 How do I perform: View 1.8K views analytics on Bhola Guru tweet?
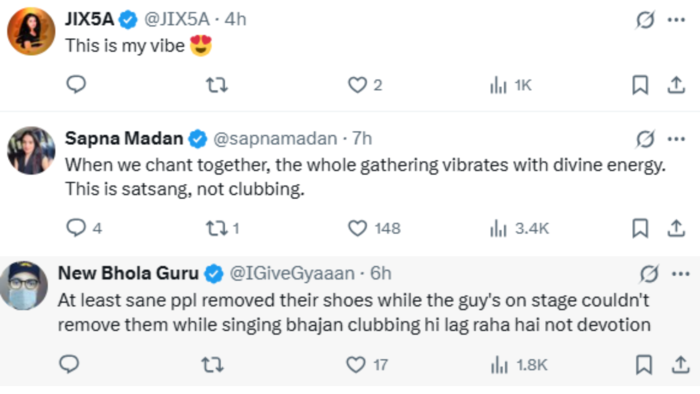(519, 365)
